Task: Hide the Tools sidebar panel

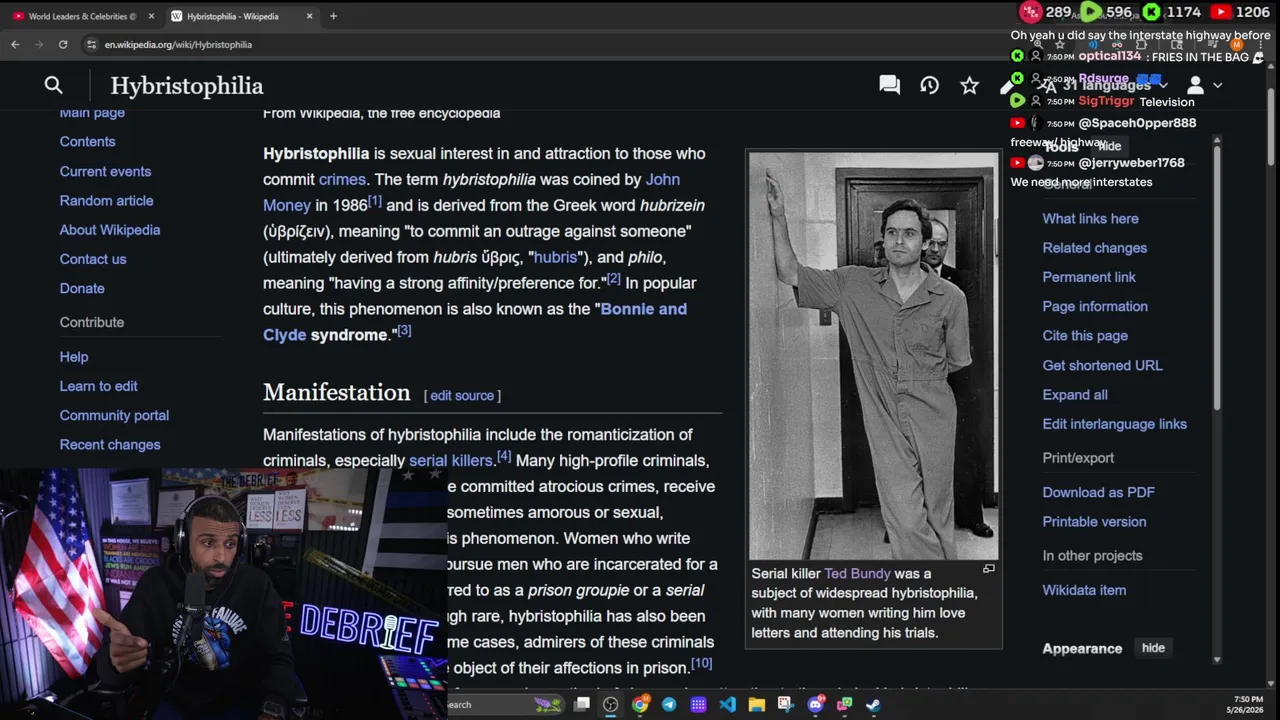Action: [x=1110, y=146]
